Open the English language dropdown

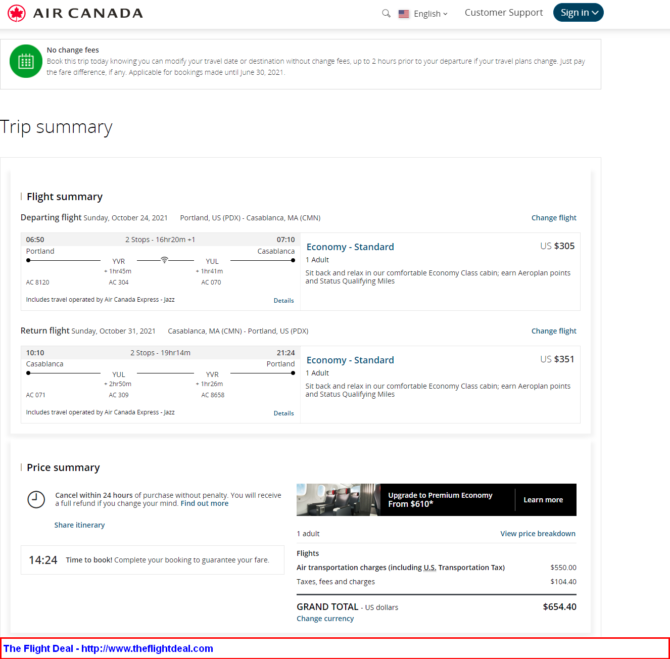[x=430, y=14]
